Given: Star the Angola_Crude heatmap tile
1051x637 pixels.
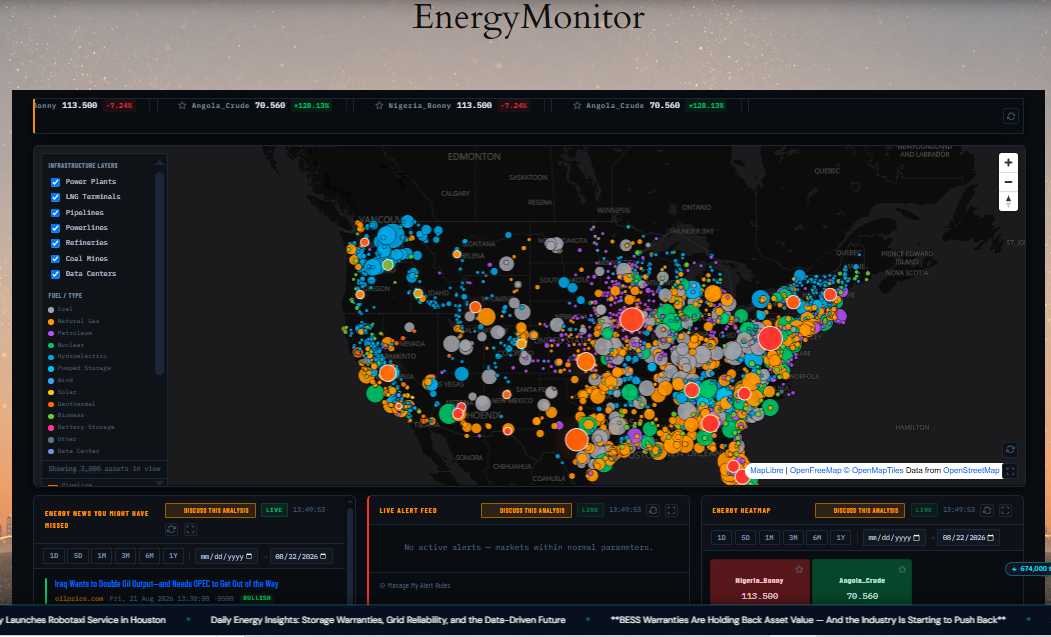Looking at the screenshot, I should [902, 569].
